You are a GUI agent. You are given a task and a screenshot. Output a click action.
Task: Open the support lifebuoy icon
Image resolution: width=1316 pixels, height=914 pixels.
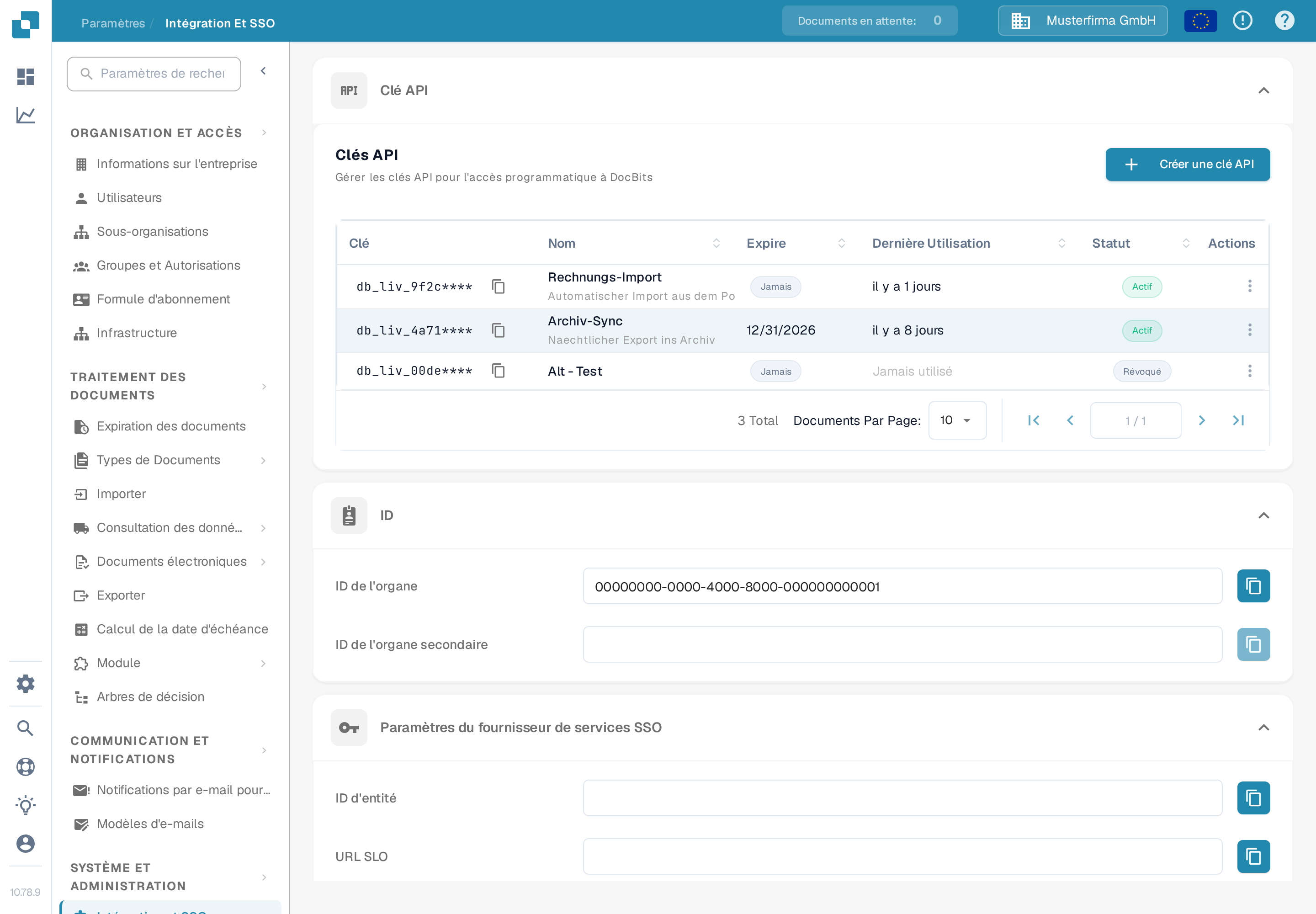coord(25,767)
